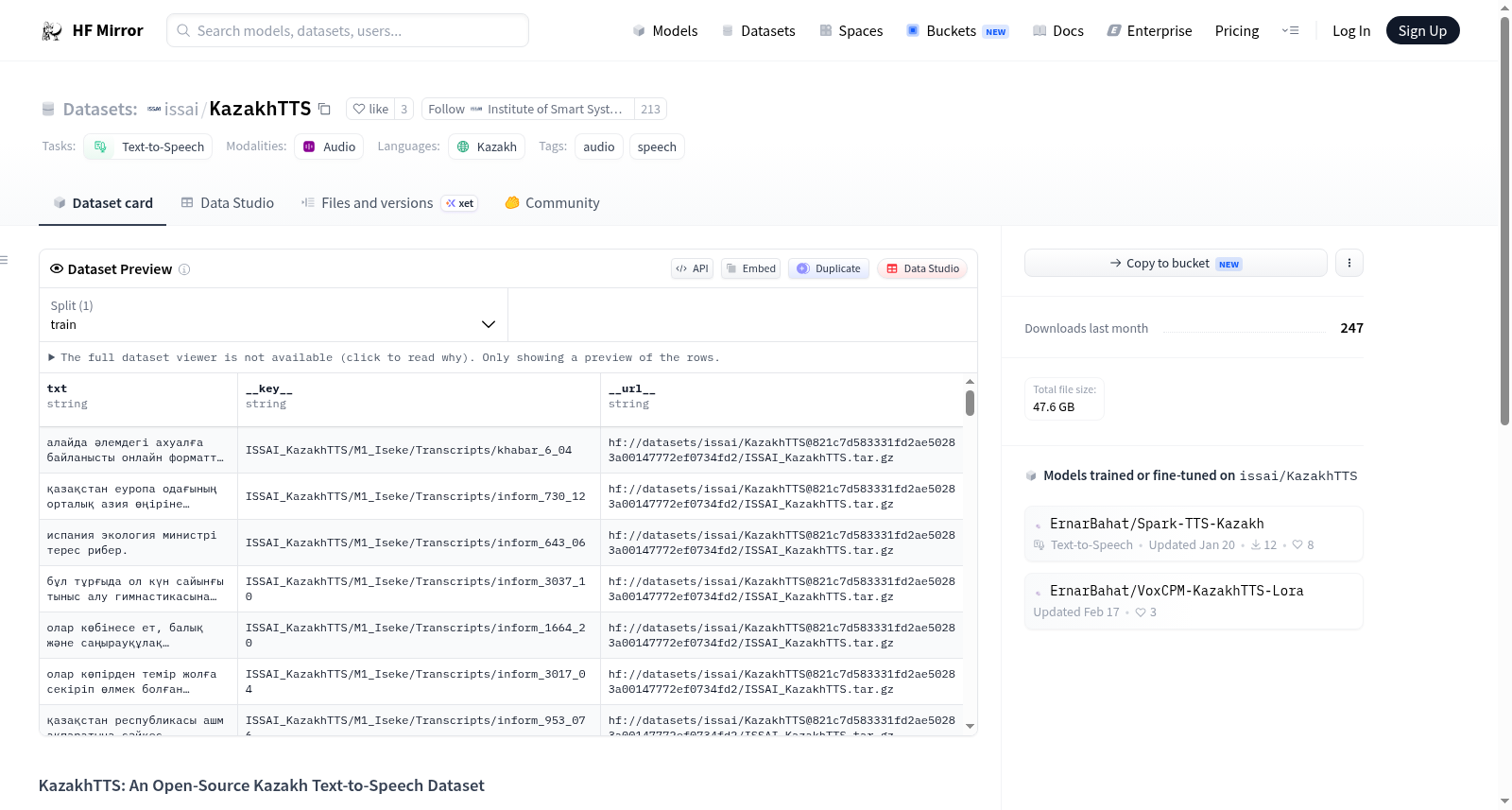Select the inform_730_12 key cell
1512x810 pixels.
419,496
